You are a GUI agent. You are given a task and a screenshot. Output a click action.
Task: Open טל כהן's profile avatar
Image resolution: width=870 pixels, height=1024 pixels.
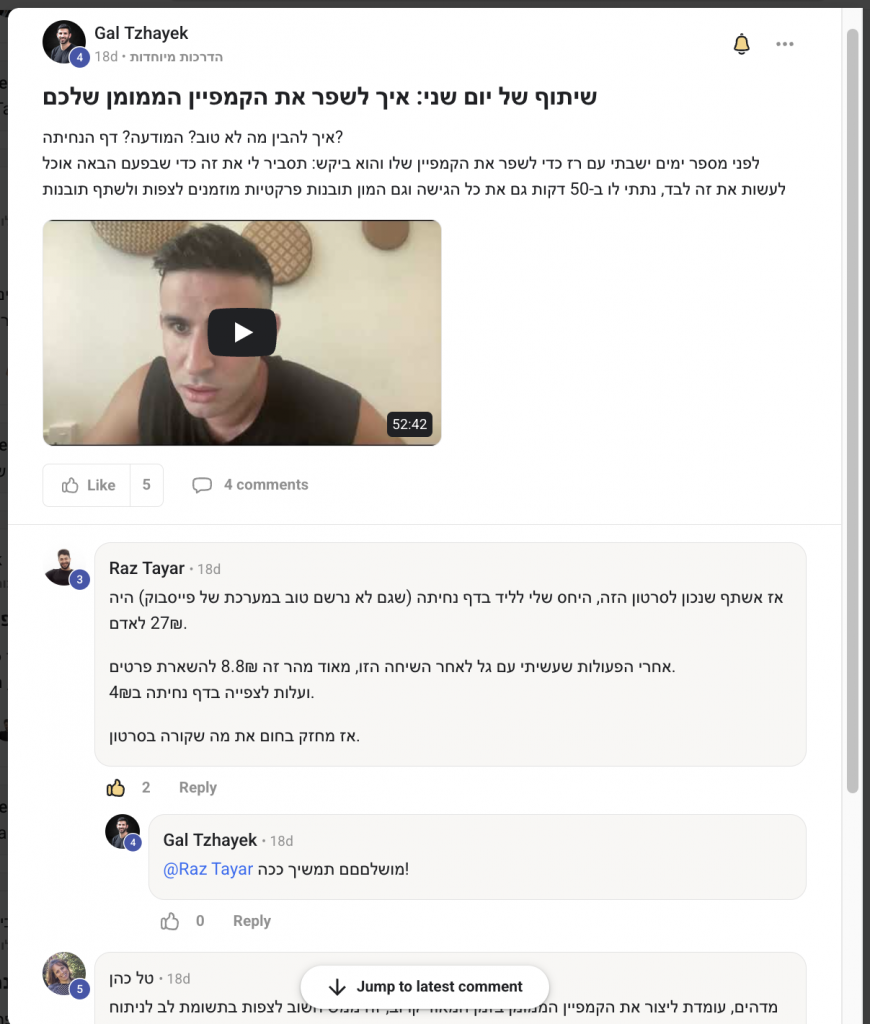click(64, 973)
